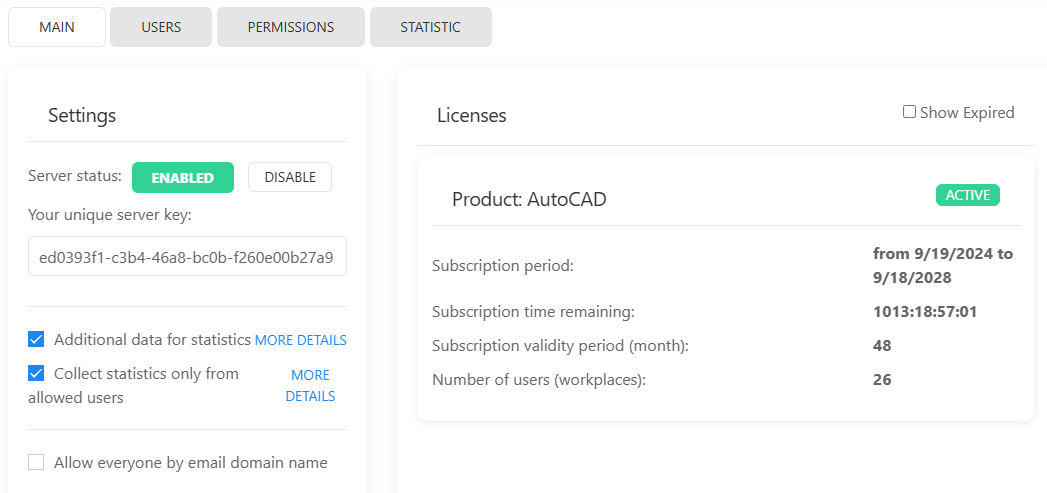The image size is (1047, 493).
Task: Open MORE DETAILS for additional data
Action: [300, 341]
